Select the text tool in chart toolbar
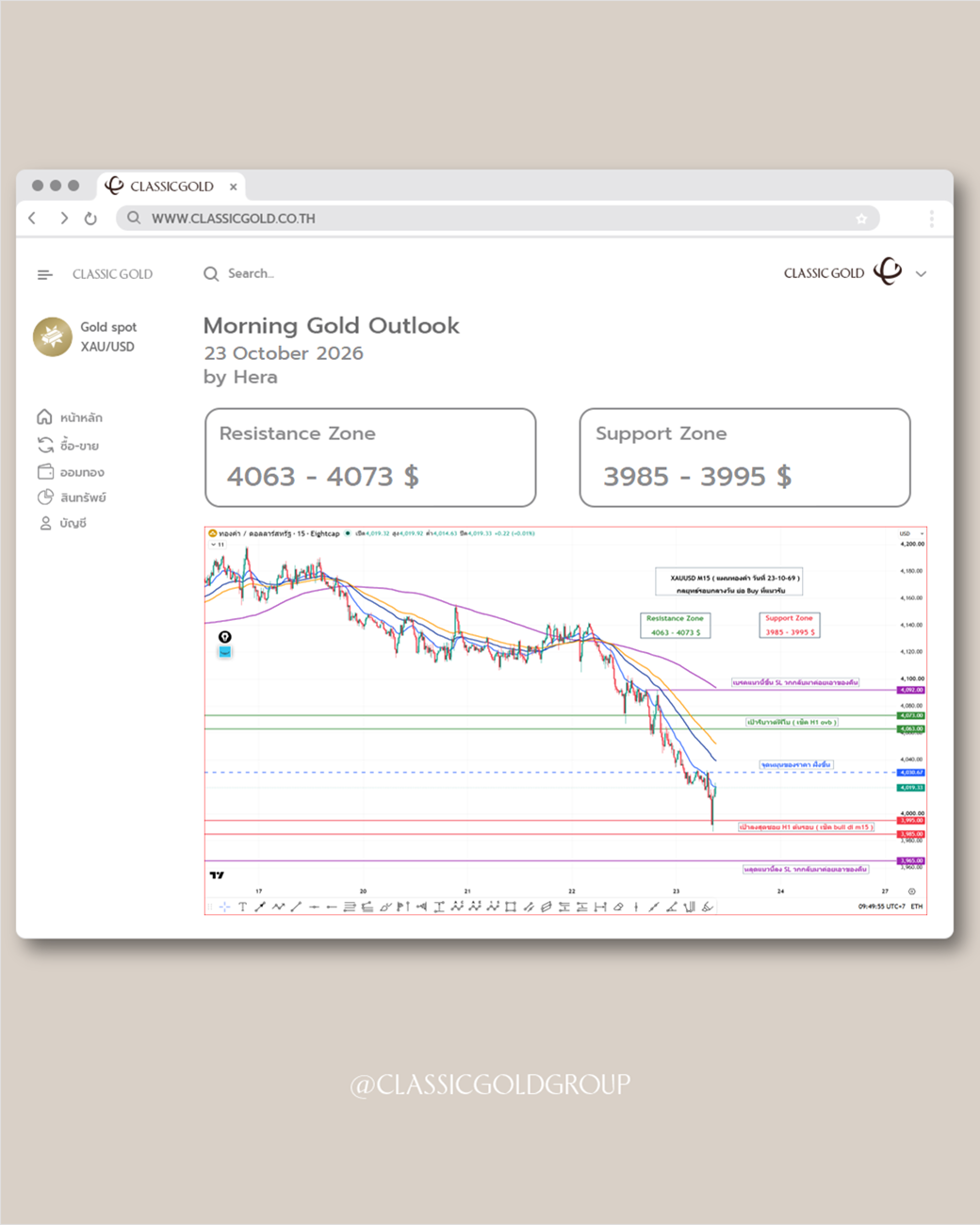This screenshot has width=980, height=1225. click(242, 906)
